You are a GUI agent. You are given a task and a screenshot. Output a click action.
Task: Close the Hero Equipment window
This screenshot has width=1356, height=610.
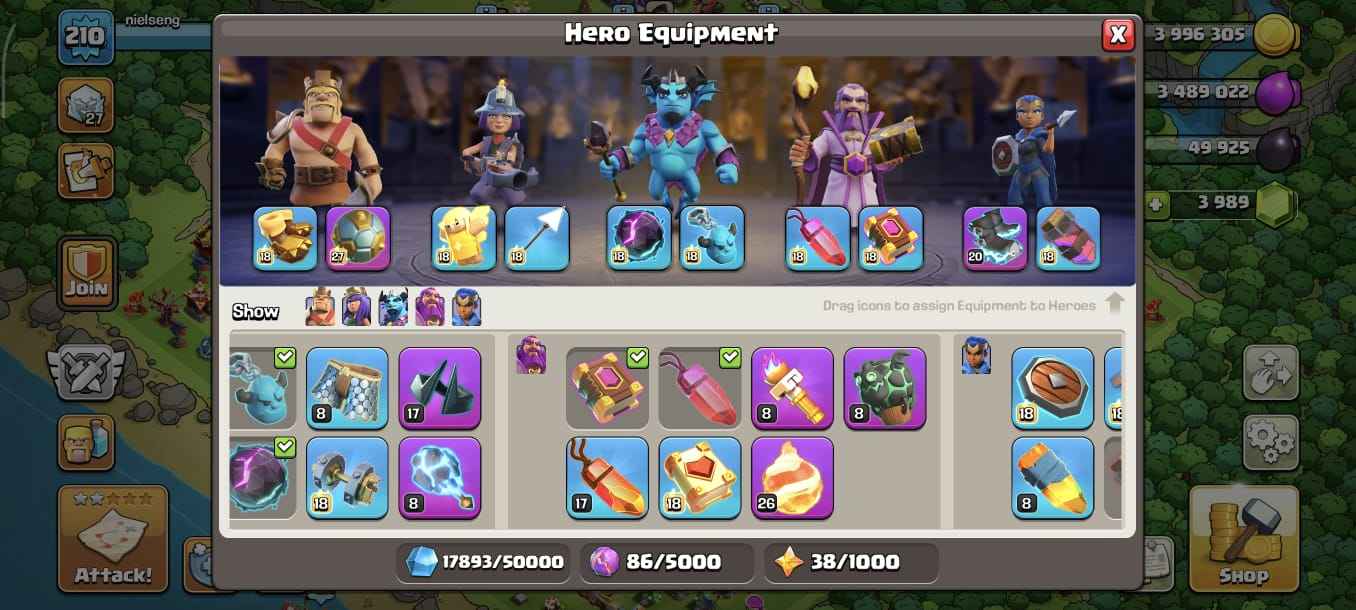point(1118,35)
